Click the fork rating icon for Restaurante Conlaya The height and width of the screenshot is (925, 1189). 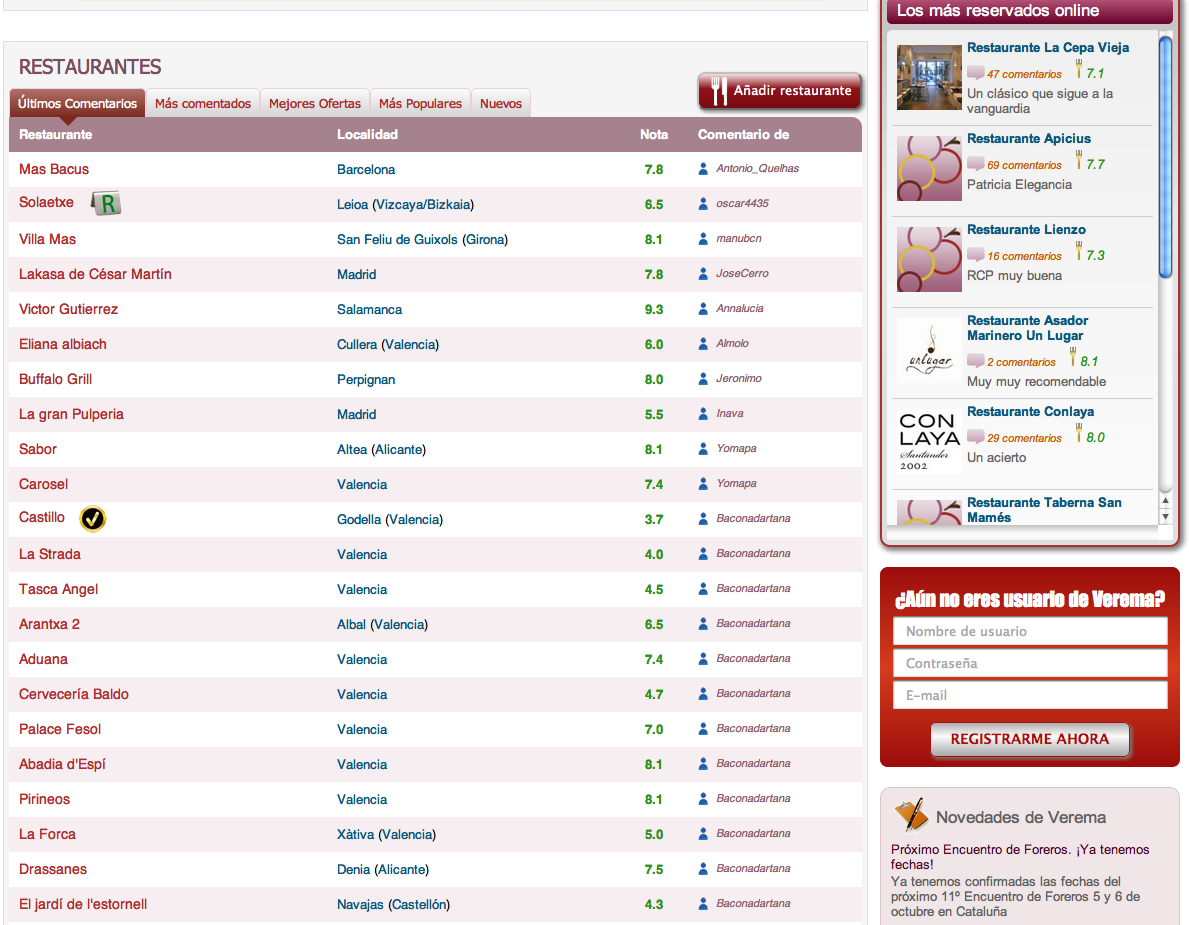[x=1078, y=434]
